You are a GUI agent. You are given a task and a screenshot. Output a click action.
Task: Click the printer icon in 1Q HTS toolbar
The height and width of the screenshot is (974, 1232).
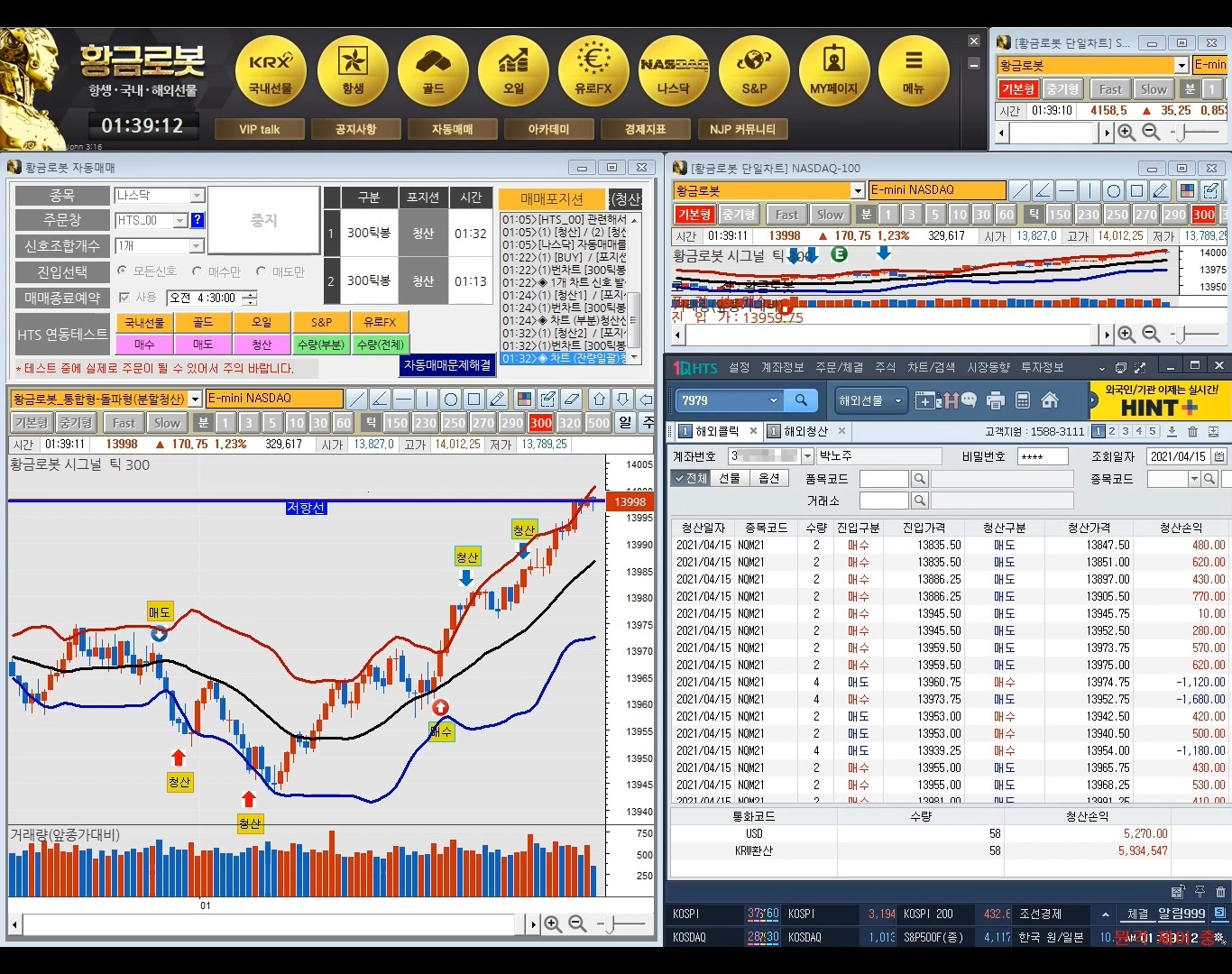(996, 400)
